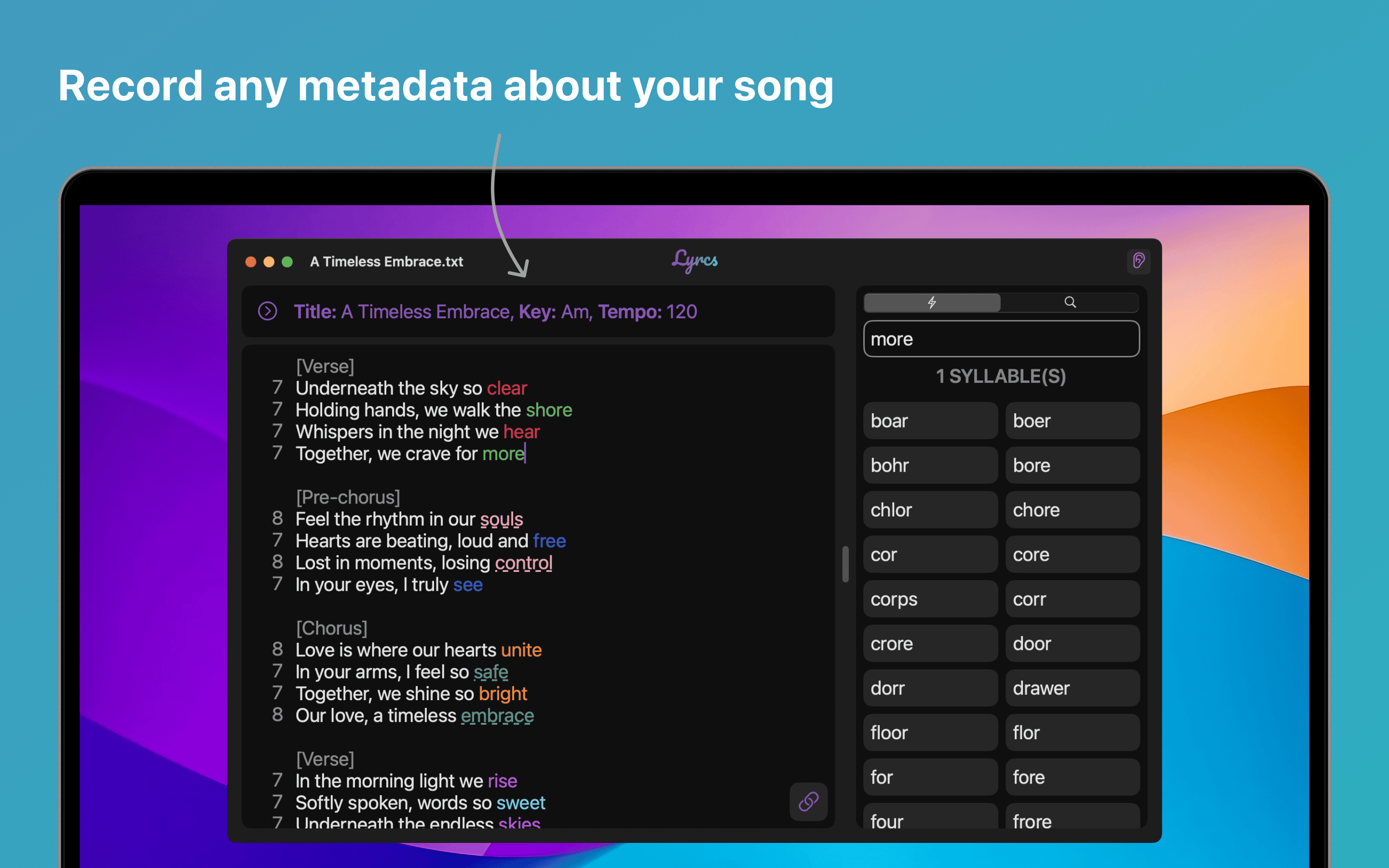The image size is (1389, 868).
Task: Click the '1 SYLLABLE(S)' heading
Action: coord(1001,376)
